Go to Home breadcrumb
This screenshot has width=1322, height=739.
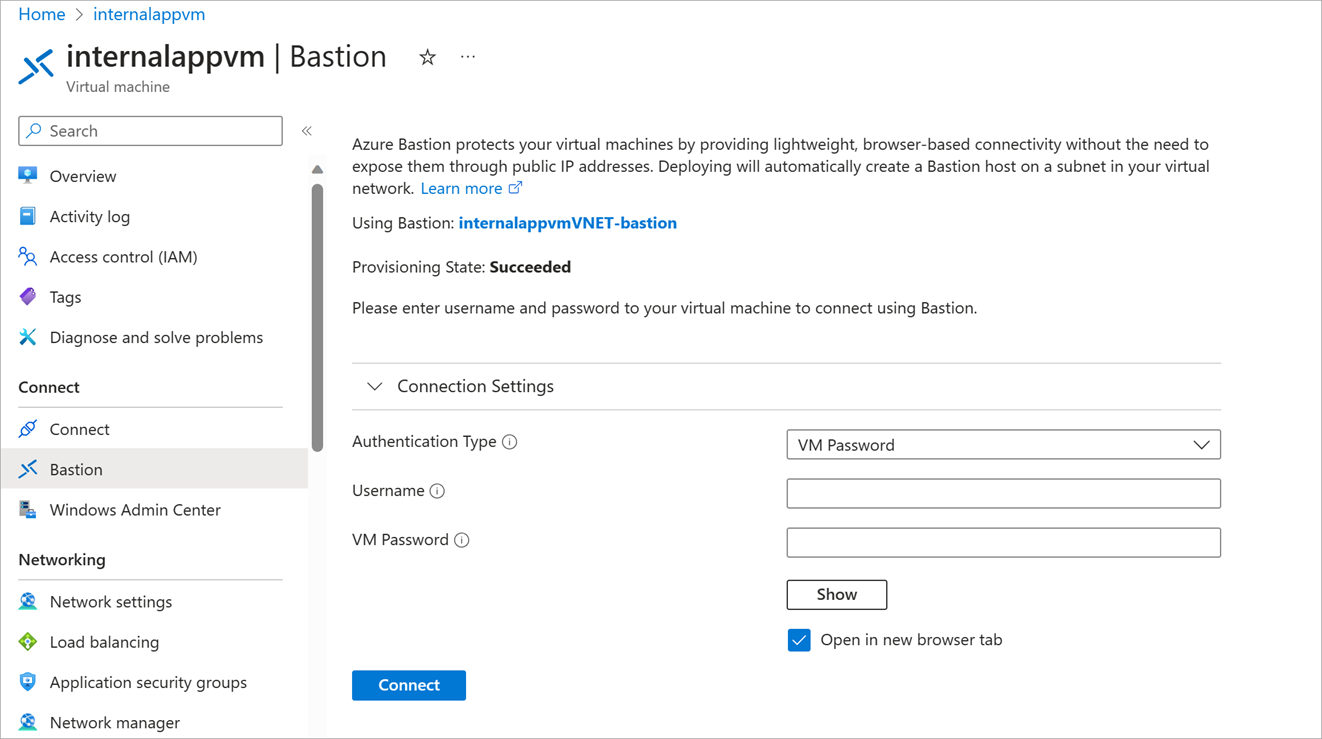pos(42,14)
